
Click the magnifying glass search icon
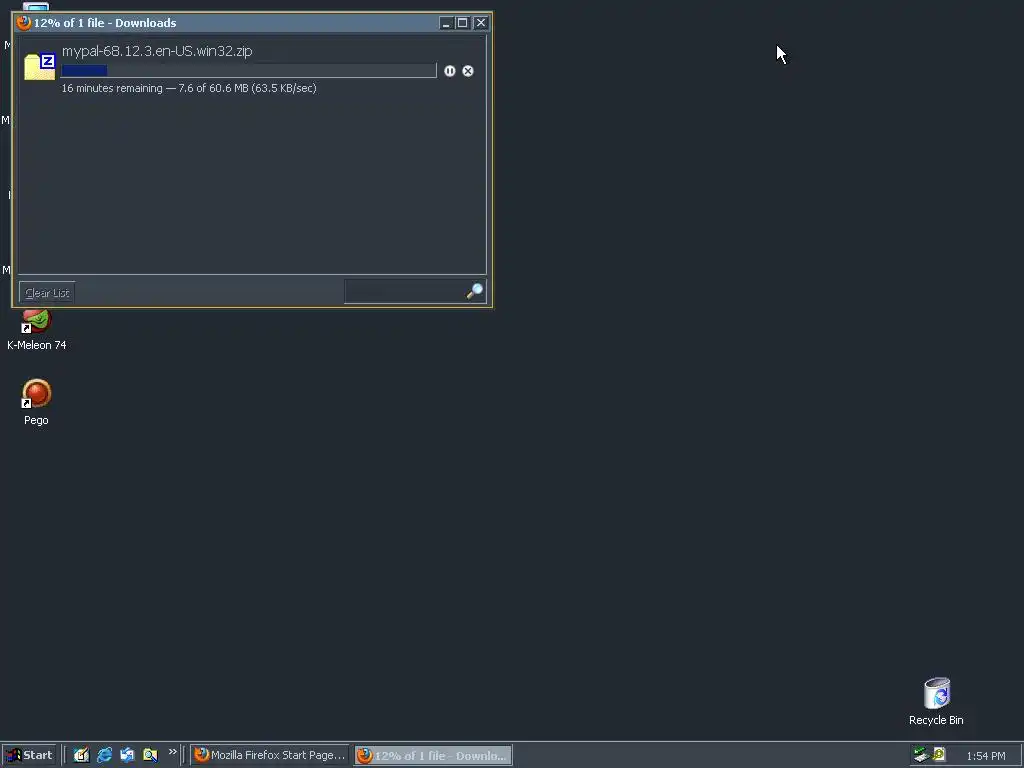click(475, 291)
